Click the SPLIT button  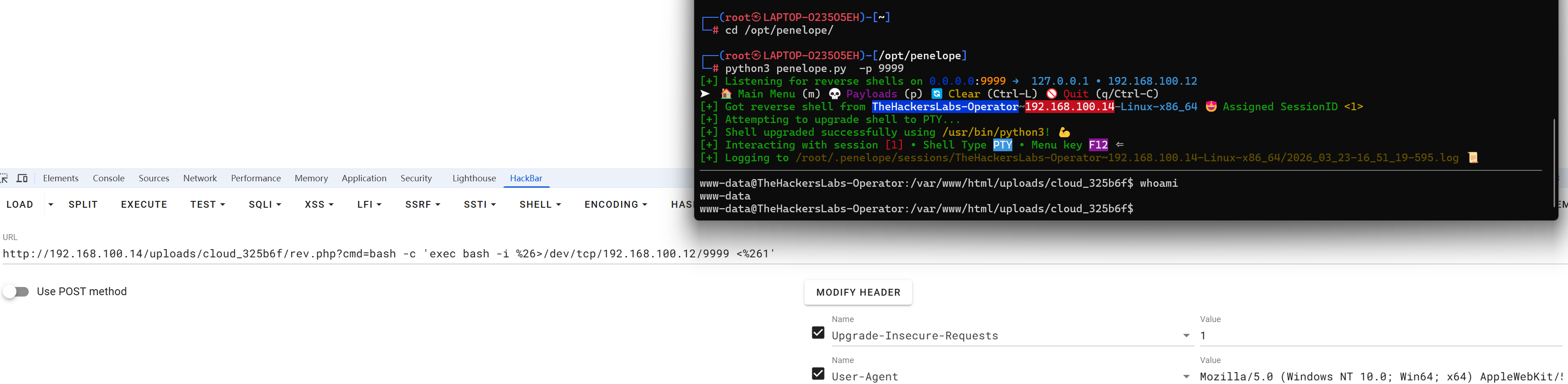[83, 205]
